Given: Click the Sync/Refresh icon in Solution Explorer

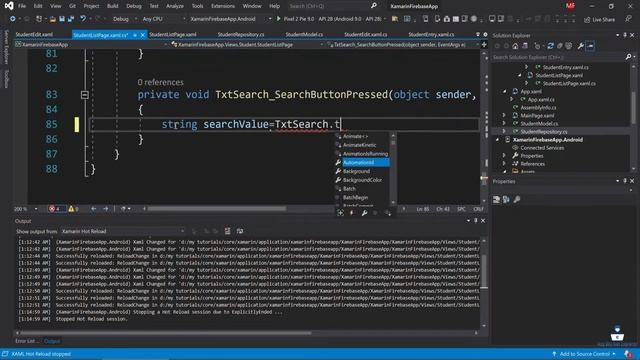Looking at the screenshot, I should click(551, 46).
